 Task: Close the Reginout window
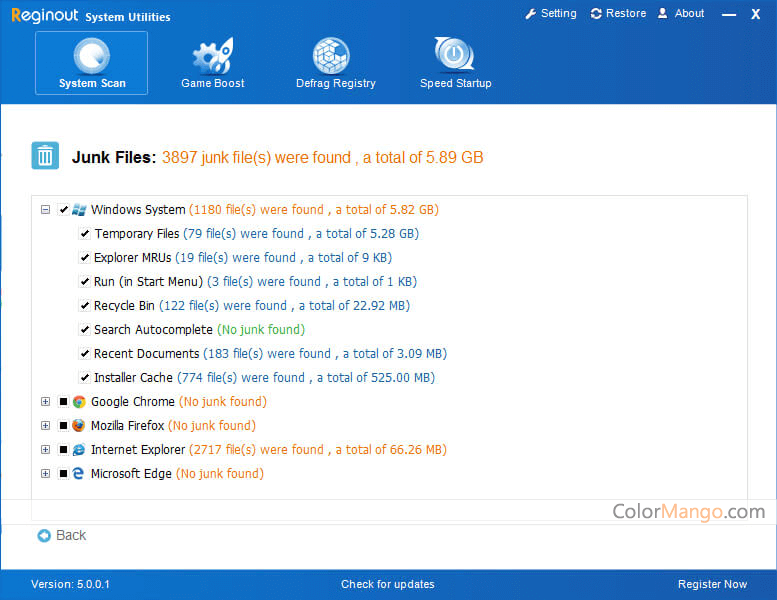pos(756,14)
